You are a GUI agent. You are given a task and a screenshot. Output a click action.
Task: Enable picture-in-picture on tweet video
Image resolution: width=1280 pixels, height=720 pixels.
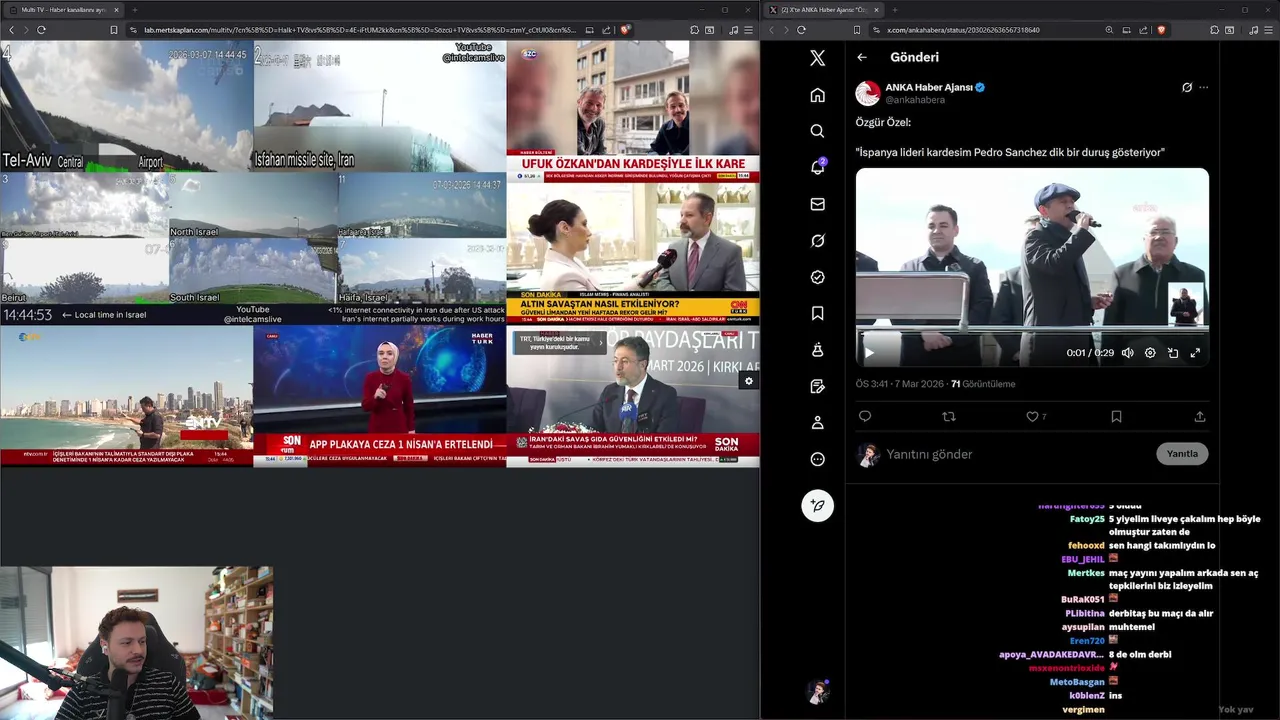point(1173,352)
